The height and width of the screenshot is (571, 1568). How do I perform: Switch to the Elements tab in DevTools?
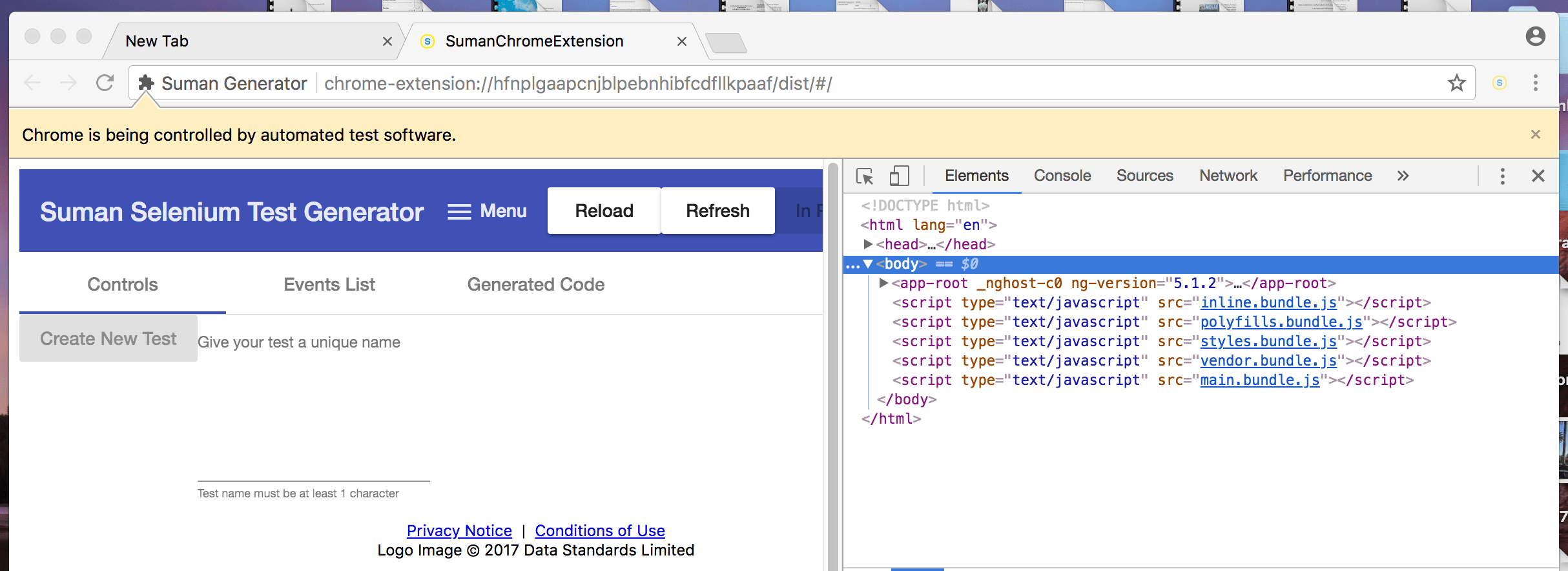click(x=976, y=176)
